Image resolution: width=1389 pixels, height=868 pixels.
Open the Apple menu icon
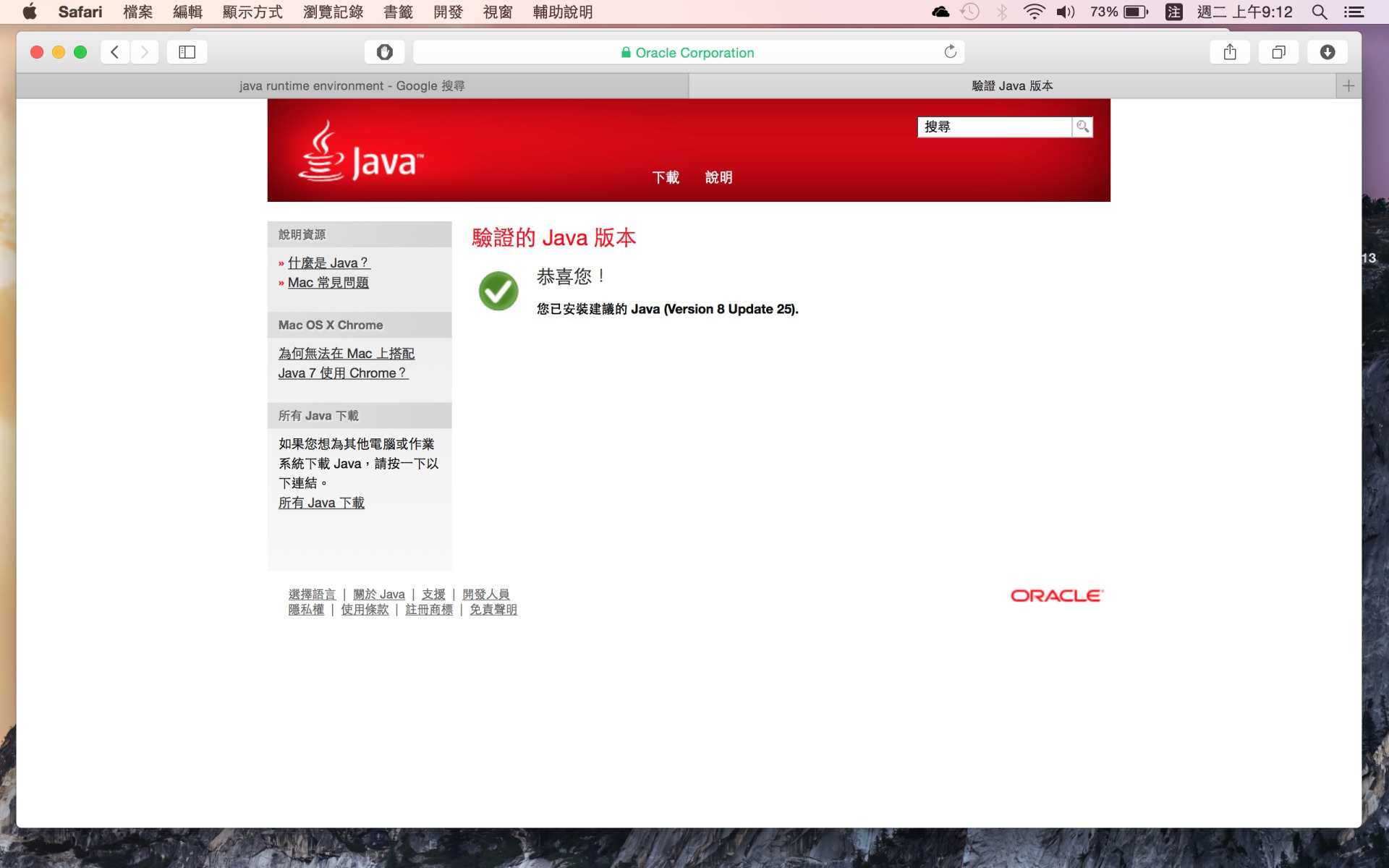[x=30, y=12]
